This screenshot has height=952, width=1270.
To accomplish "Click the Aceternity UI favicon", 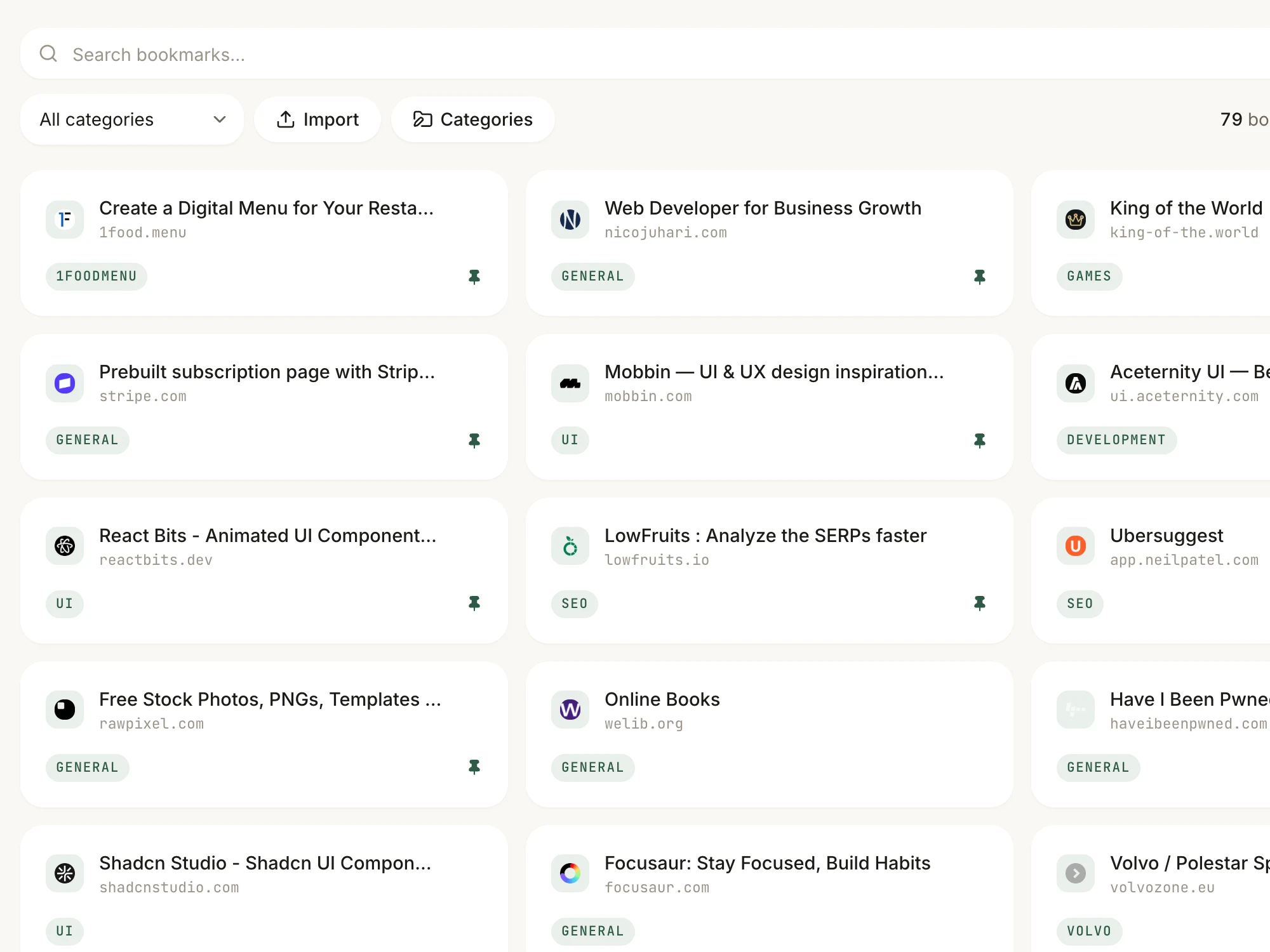I will [1076, 383].
